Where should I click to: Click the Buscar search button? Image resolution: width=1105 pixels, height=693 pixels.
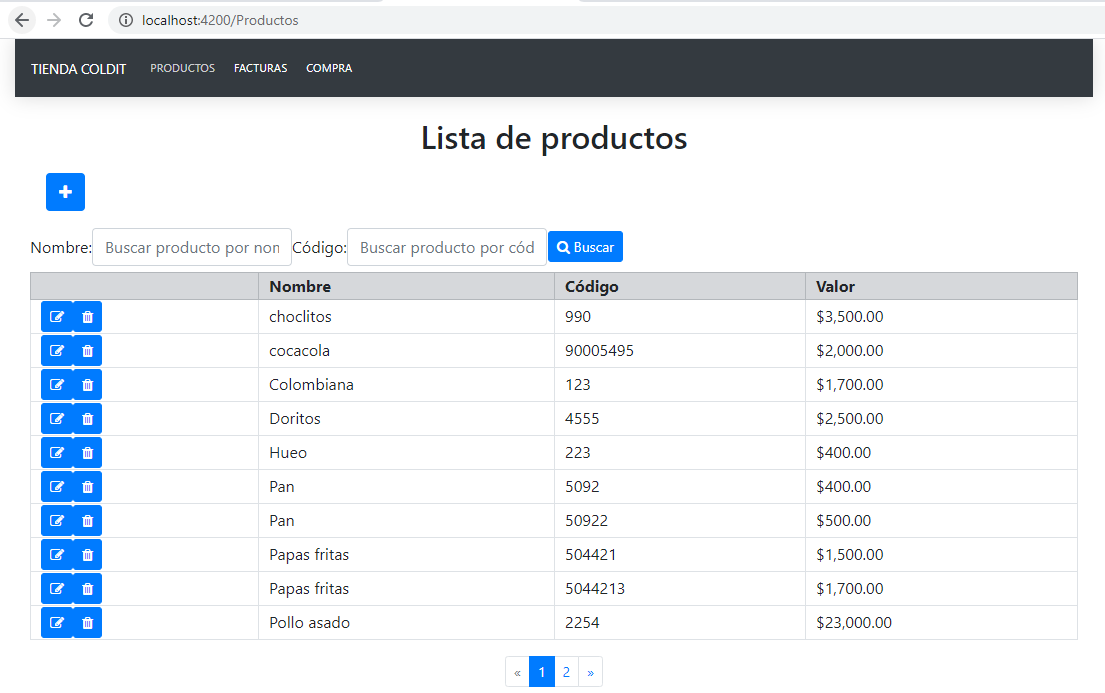click(586, 247)
